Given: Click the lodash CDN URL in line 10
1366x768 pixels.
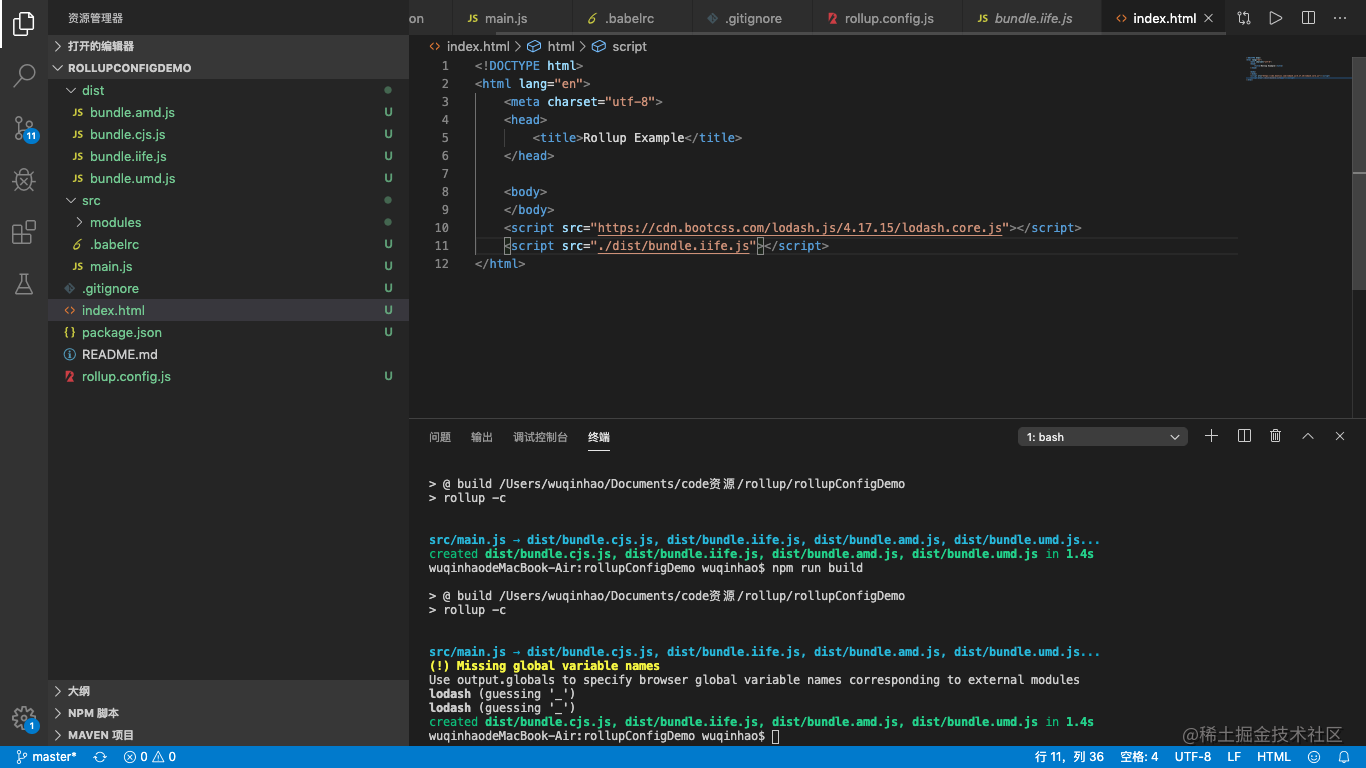Looking at the screenshot, I should 800,228.
